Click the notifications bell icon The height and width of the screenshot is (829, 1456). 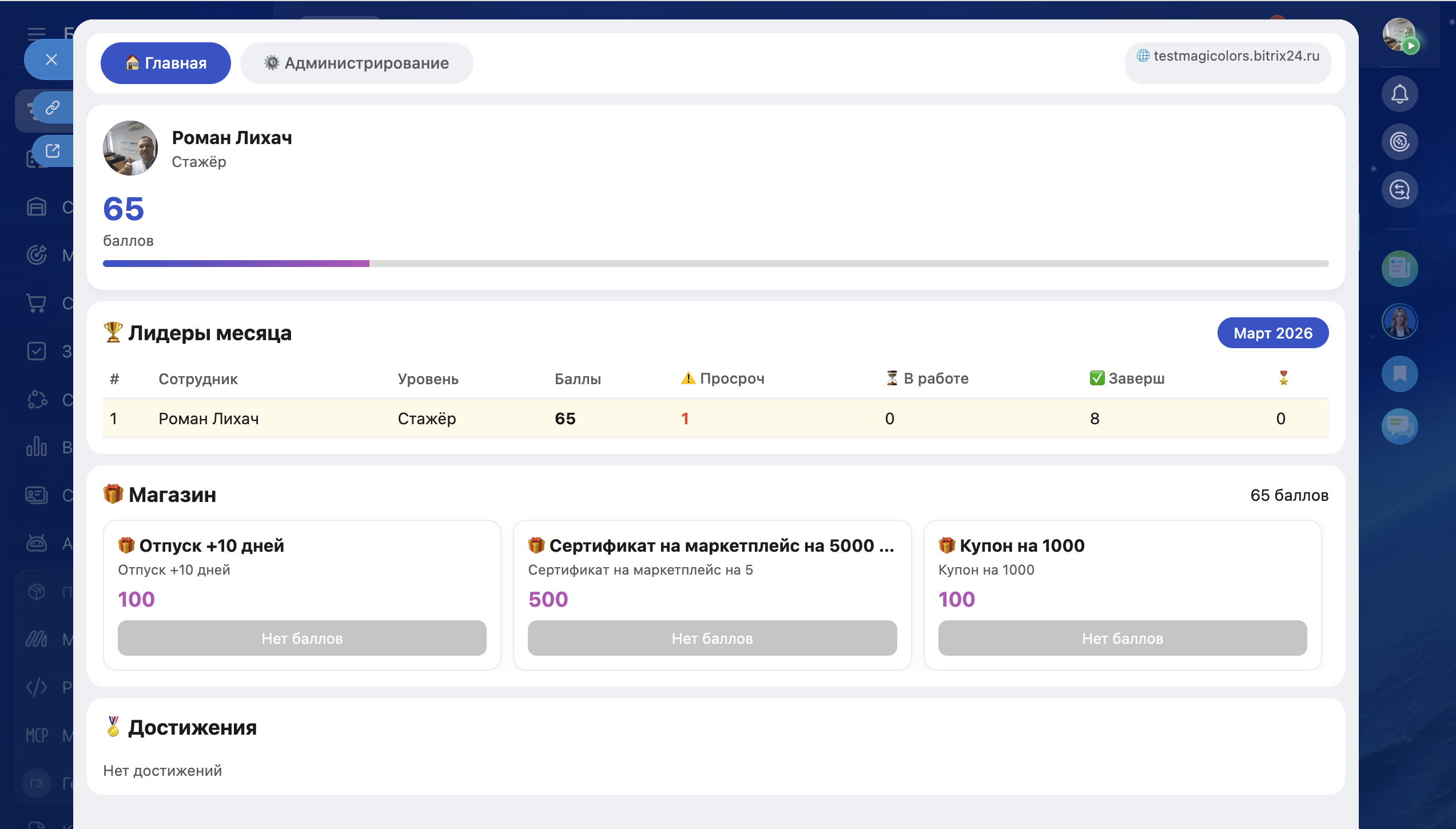click(1399, 94)
